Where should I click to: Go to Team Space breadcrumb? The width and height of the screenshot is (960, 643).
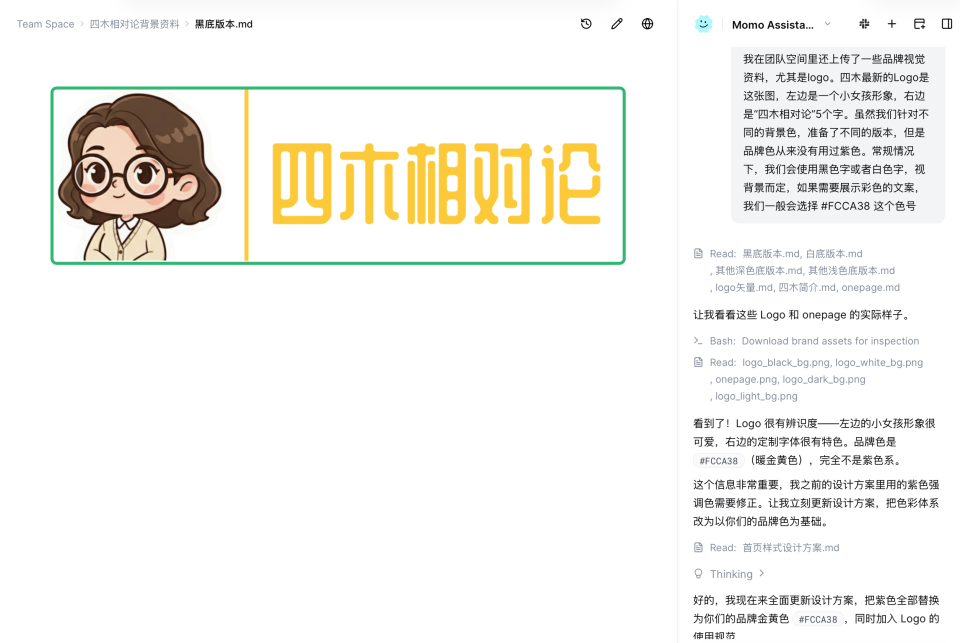45,24
